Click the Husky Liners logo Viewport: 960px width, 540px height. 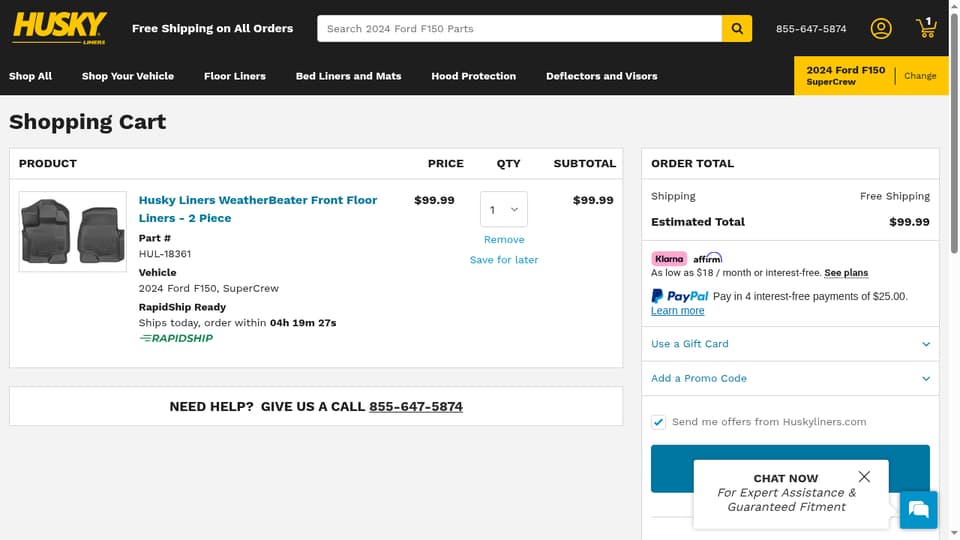(x=59, y=28)
